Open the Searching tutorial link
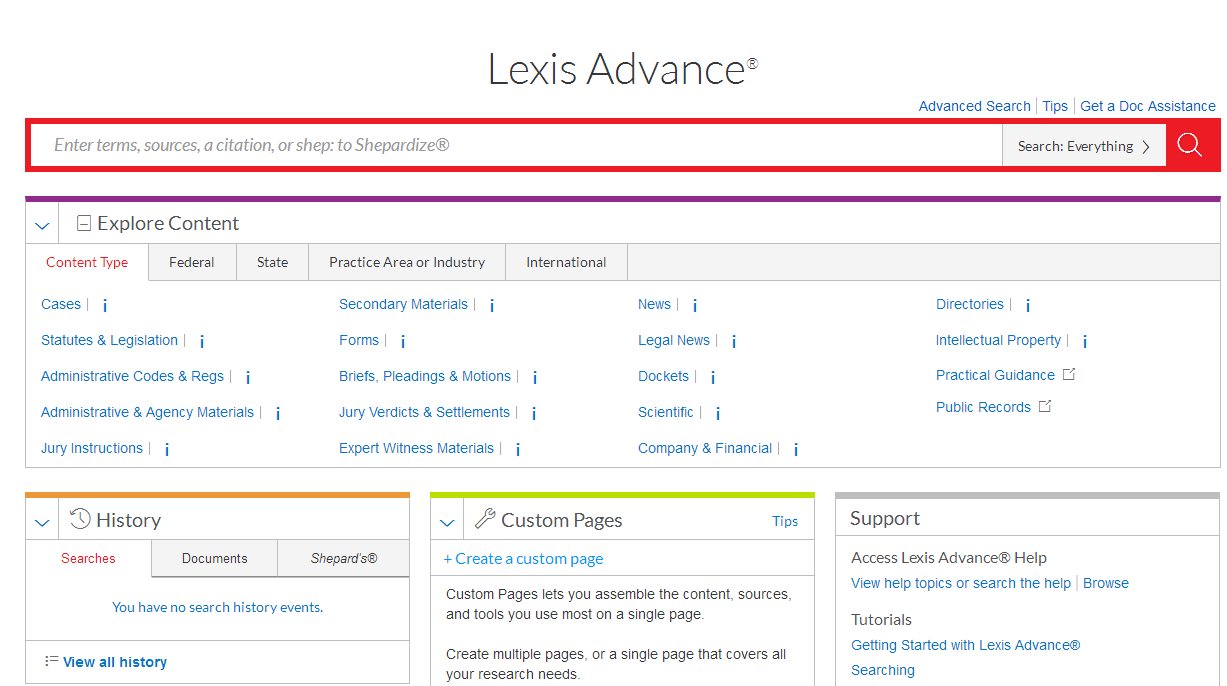This screenshot has width=1227, height=686. [x=883, y=670]
